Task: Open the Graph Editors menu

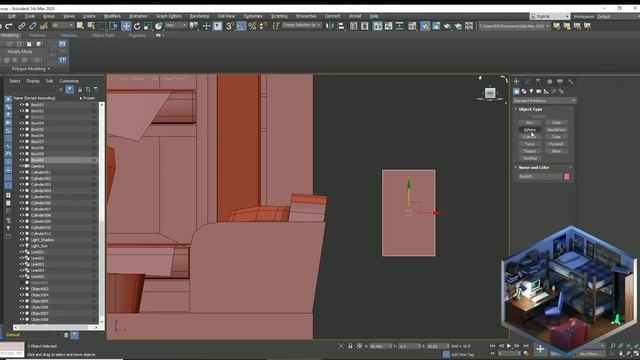Action: point(169,16)
